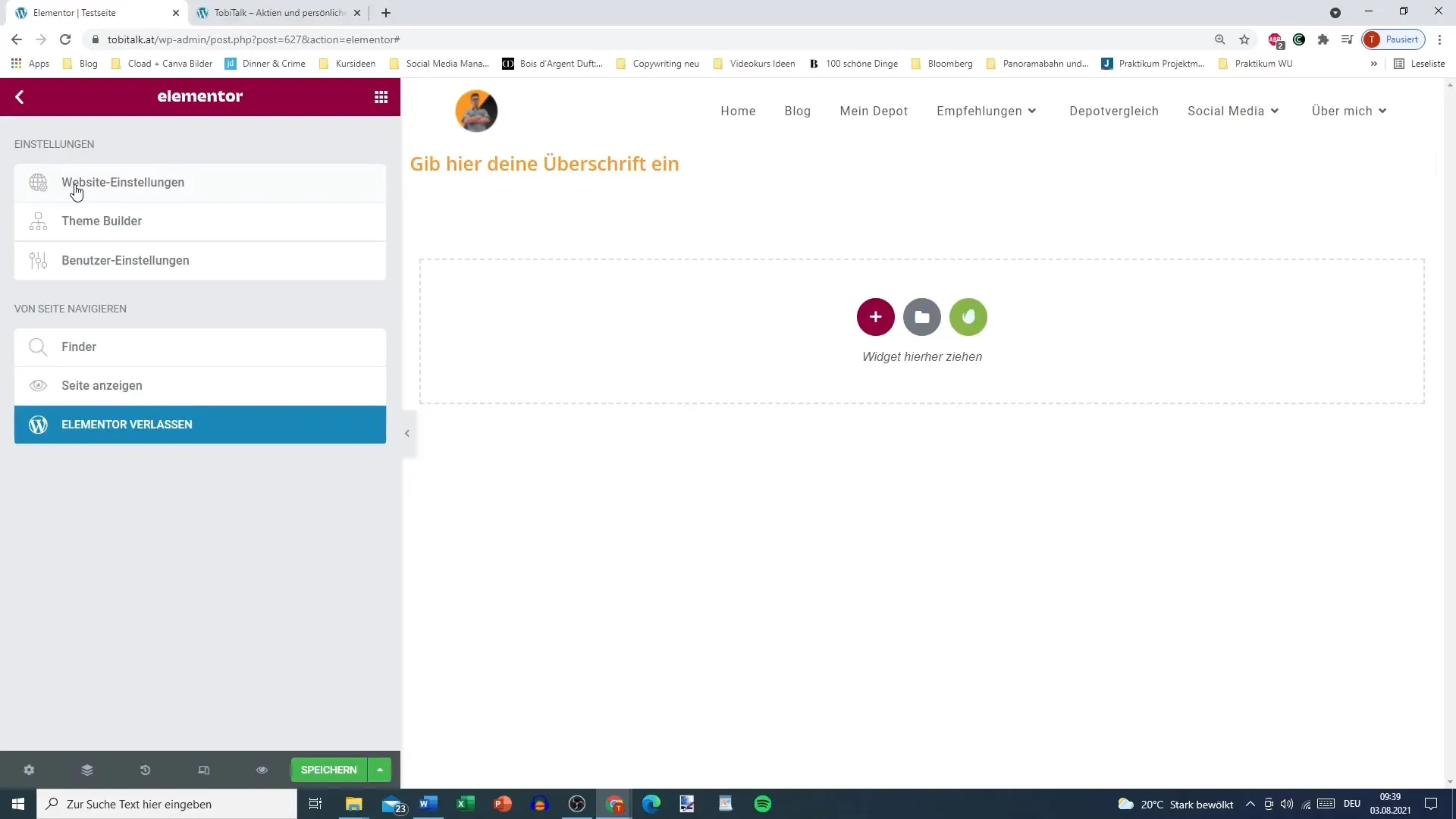
Task: Preview changes with eye icon
Action: [x=262, y=770]
